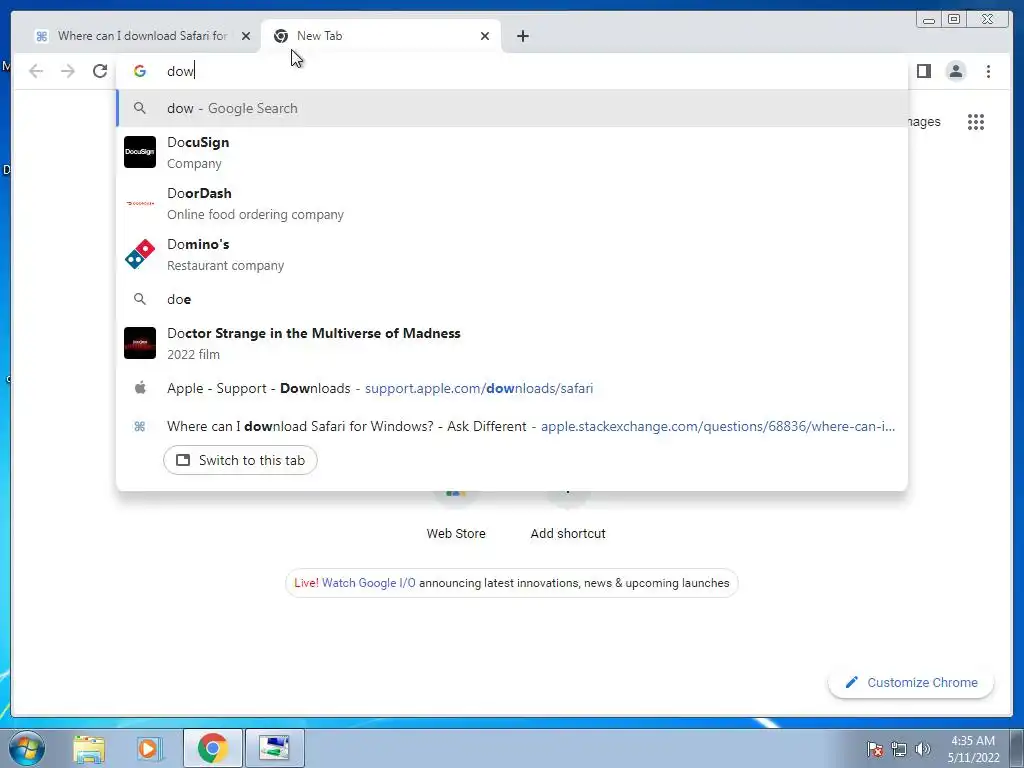This screenshot has width=1024, height=768.
Task: Select the DocuSign suggestion
Action: point(512,152)
